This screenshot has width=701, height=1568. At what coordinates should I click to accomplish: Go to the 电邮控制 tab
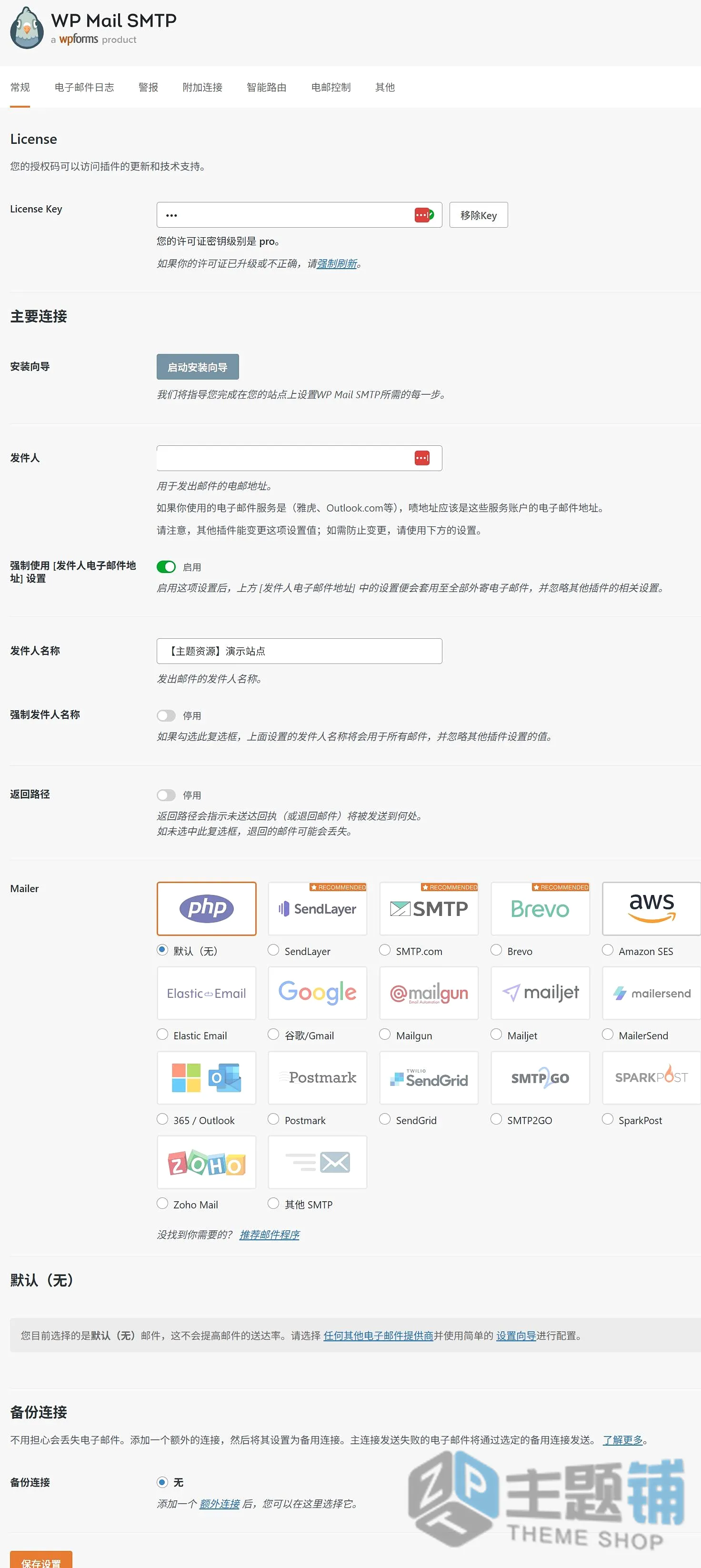coord(331,87)
